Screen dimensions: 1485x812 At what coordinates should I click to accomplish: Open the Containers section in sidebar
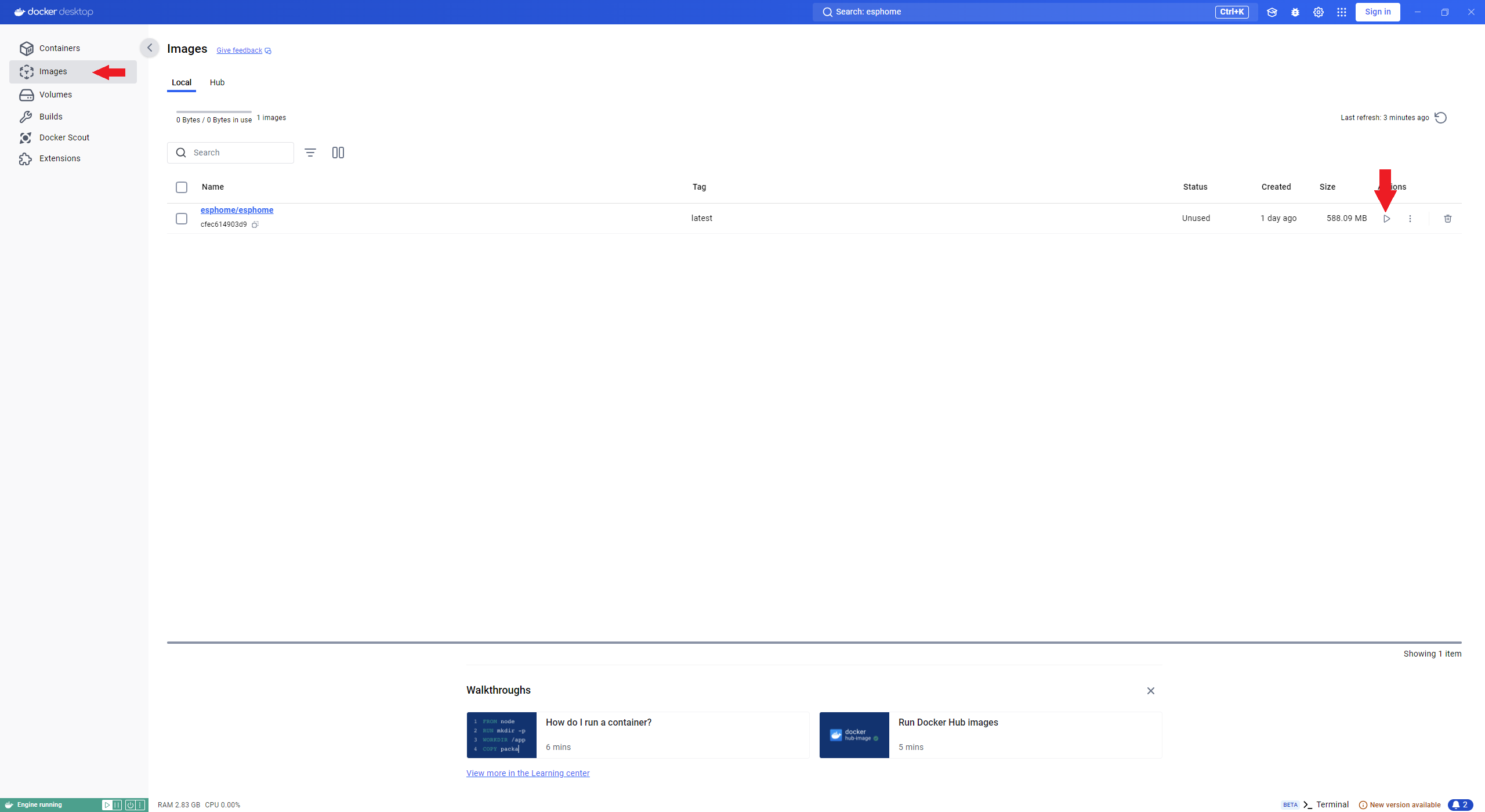(x=73, y=48)
